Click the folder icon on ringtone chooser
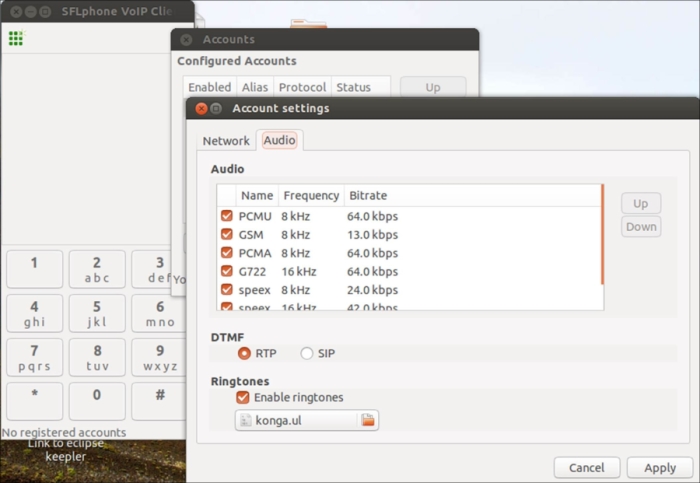The height and width of the screenshot is (483, 700). click(368, 421)
